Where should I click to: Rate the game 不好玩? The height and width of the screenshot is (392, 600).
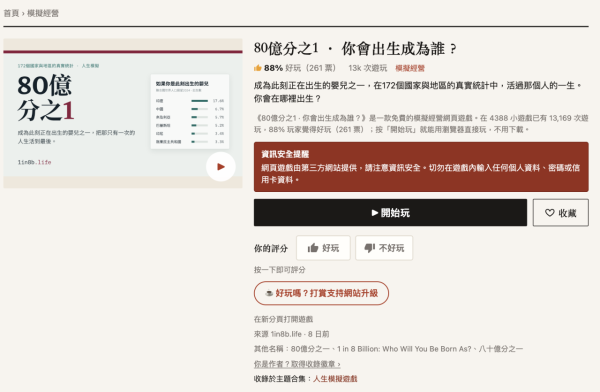coord(384,248)
